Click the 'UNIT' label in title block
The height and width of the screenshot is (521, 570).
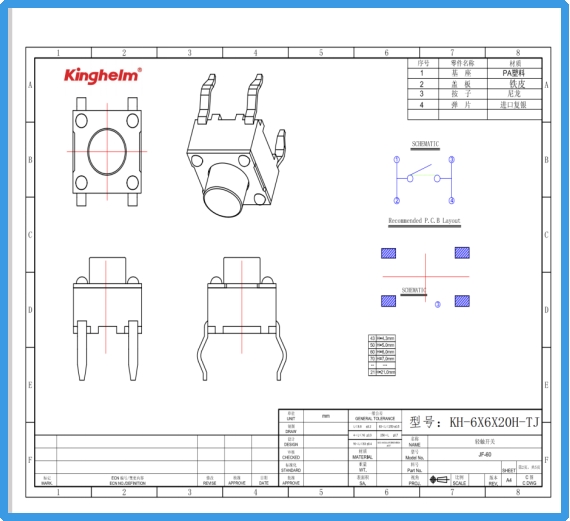pos(291,418)
